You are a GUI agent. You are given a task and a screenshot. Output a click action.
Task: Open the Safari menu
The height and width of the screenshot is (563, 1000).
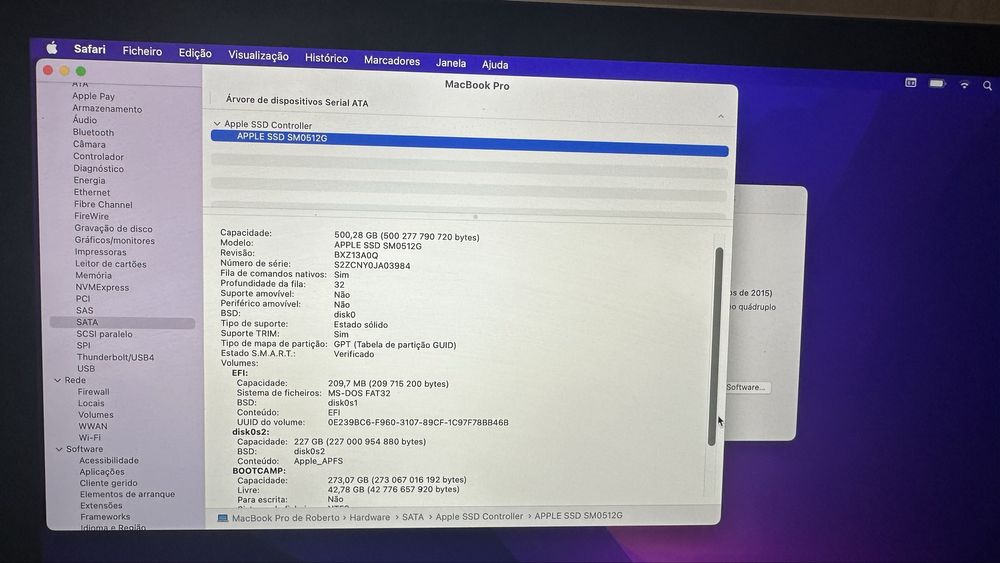[x=90, y=49]
